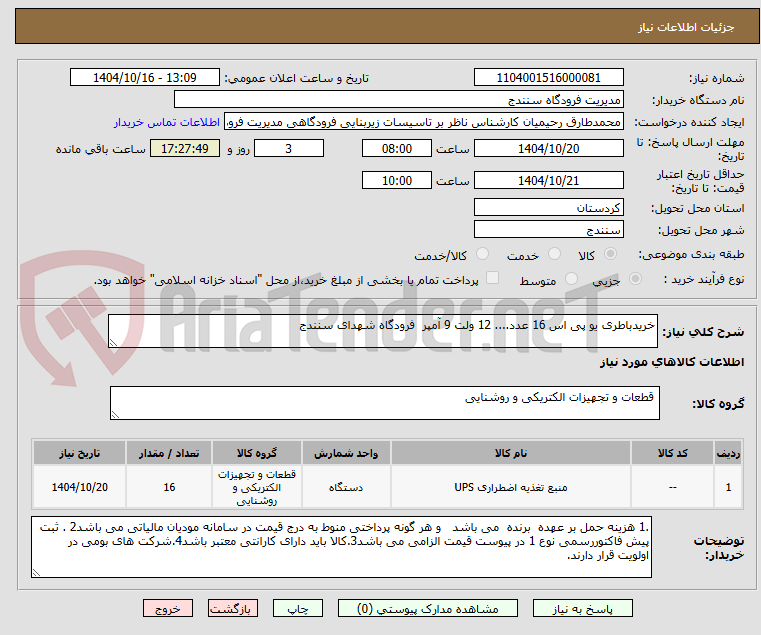Click the resize handle of شرح کلی نیاز box

tap(113, 343)
